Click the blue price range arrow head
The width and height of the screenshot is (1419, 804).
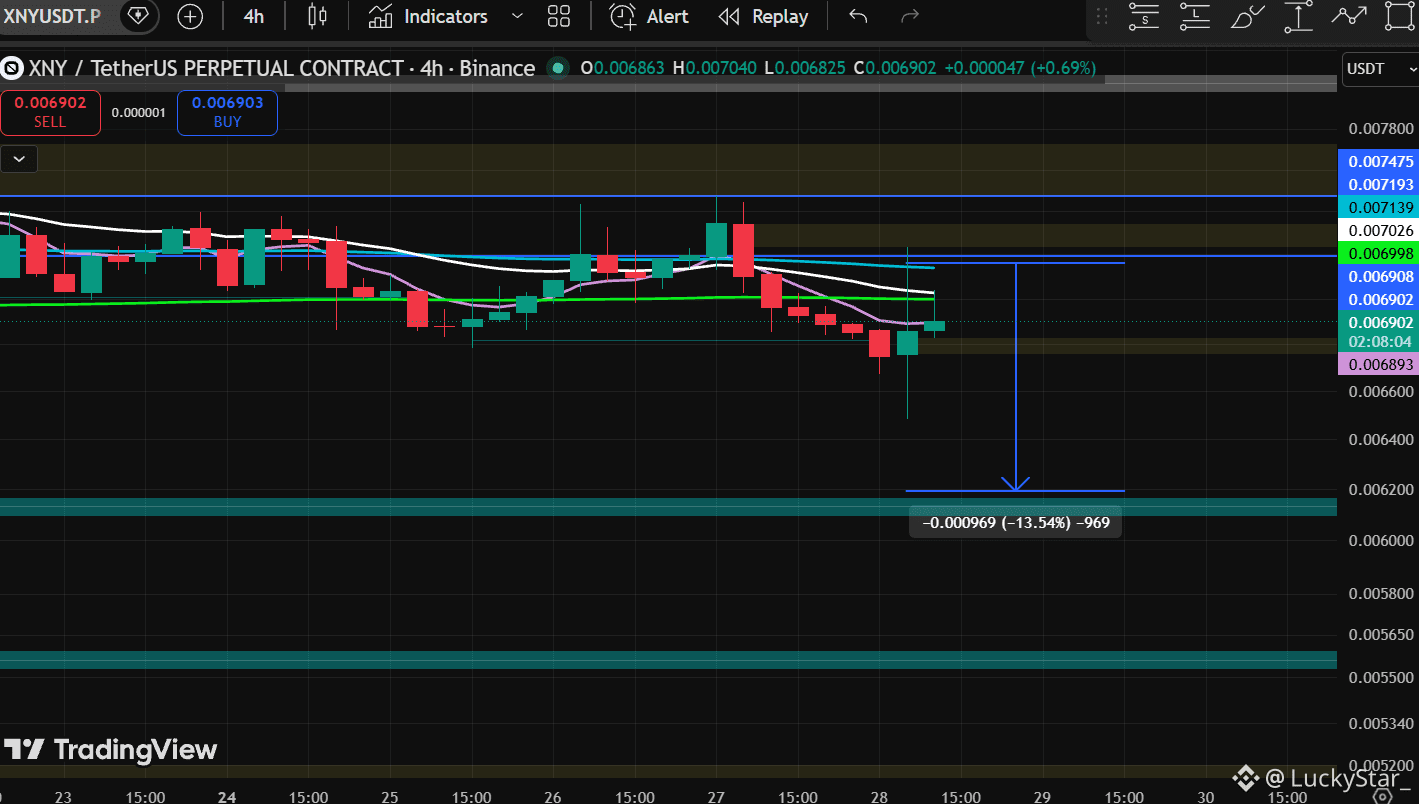[1016, 484]
